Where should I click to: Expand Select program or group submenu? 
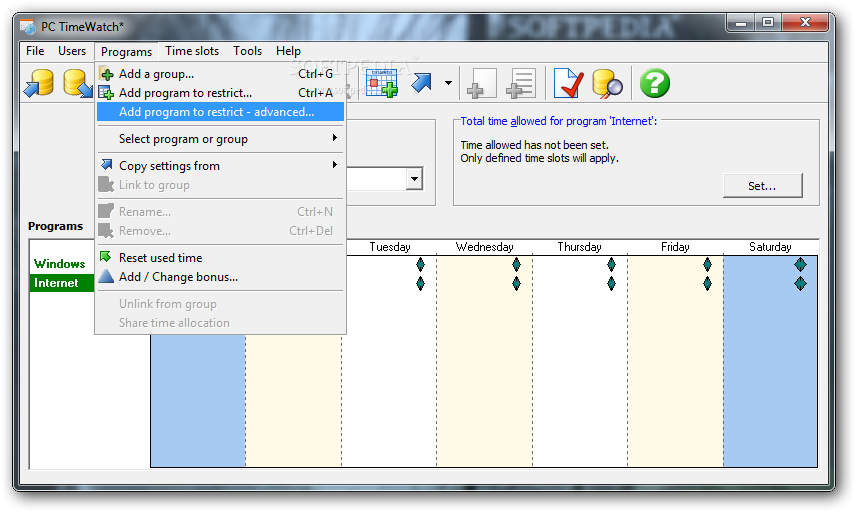pos(221,139)
